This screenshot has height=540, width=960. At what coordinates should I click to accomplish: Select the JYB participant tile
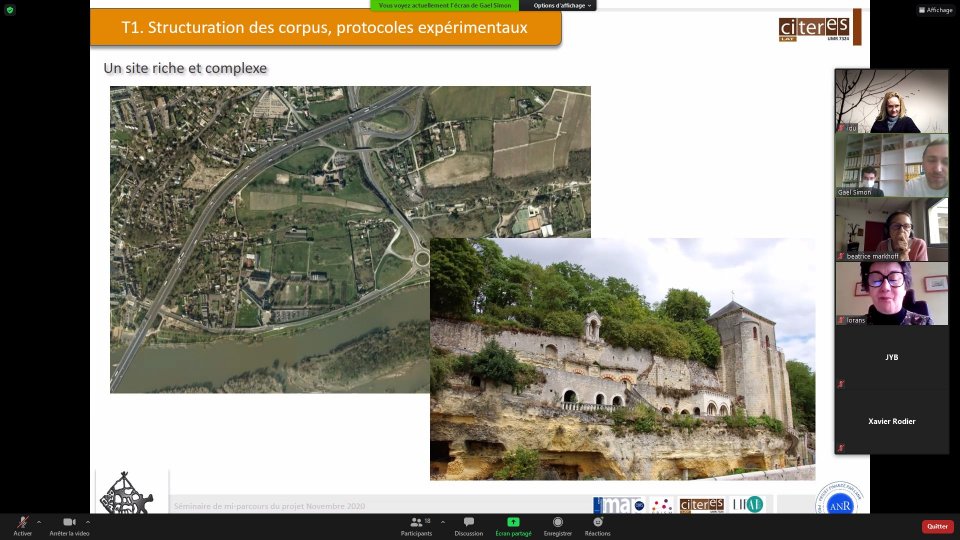[891, 358]
